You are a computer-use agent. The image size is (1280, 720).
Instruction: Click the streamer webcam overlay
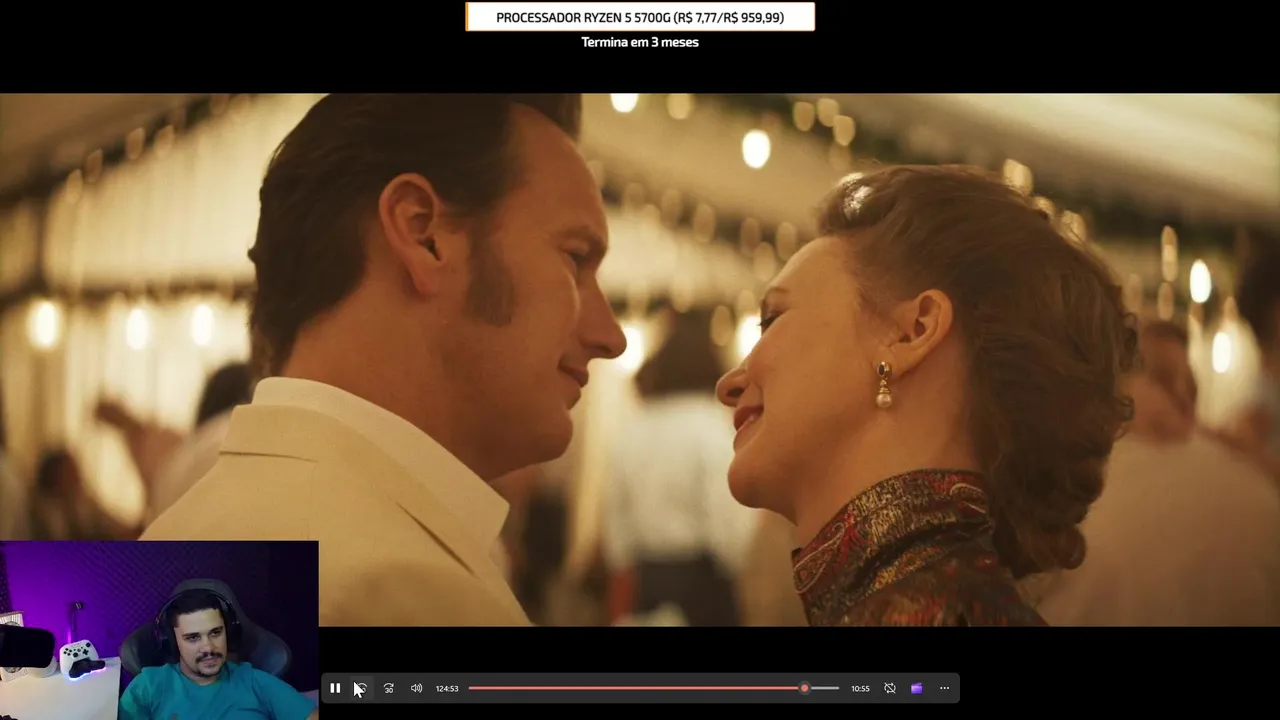click(159, 630)
